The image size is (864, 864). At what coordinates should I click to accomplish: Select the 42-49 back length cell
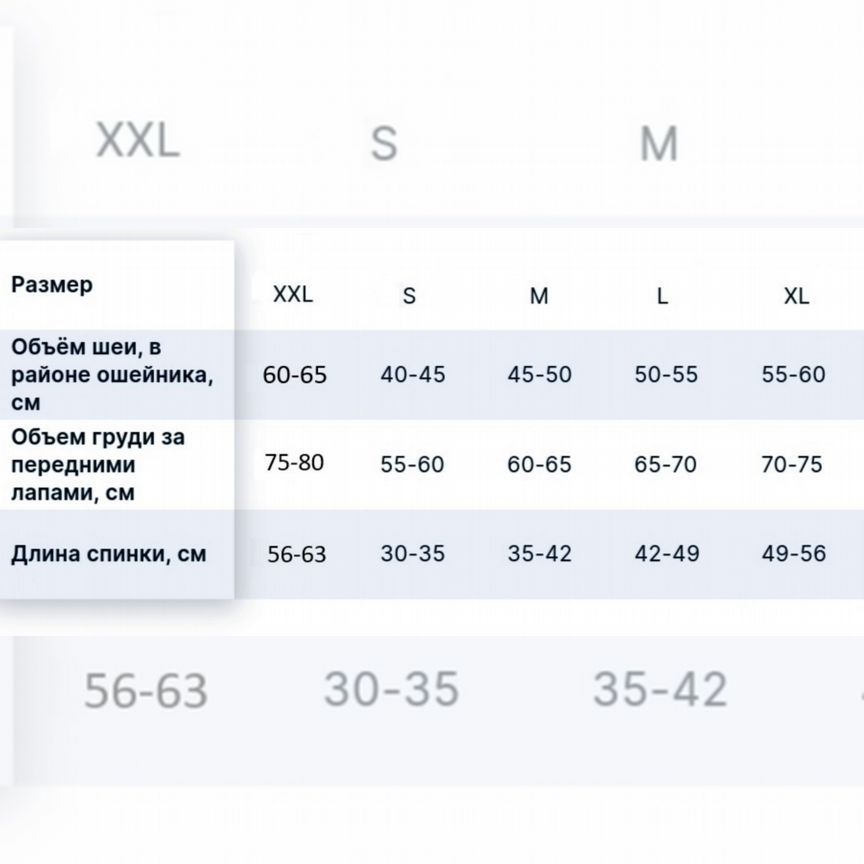[666, 553]
